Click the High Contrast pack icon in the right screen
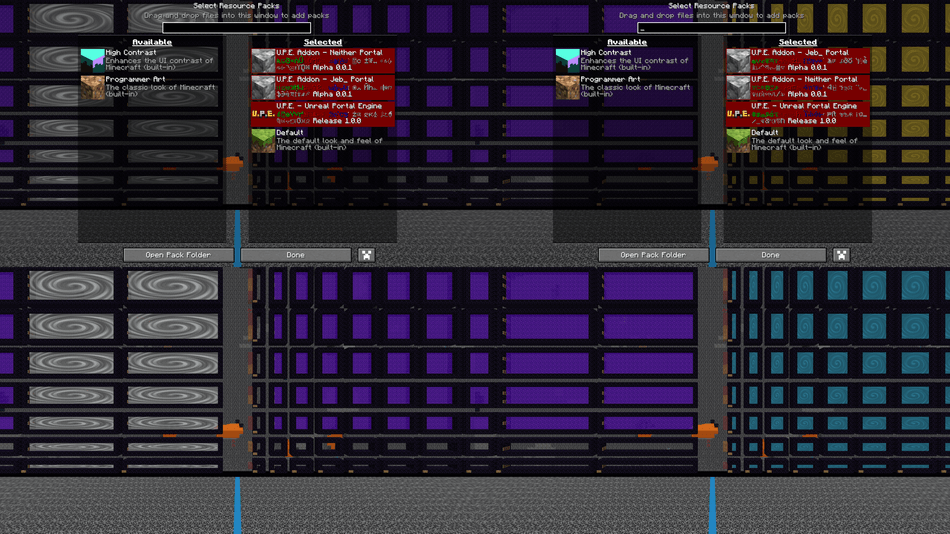The width and height of the screenshot is (950, 534). coord(568,61)
